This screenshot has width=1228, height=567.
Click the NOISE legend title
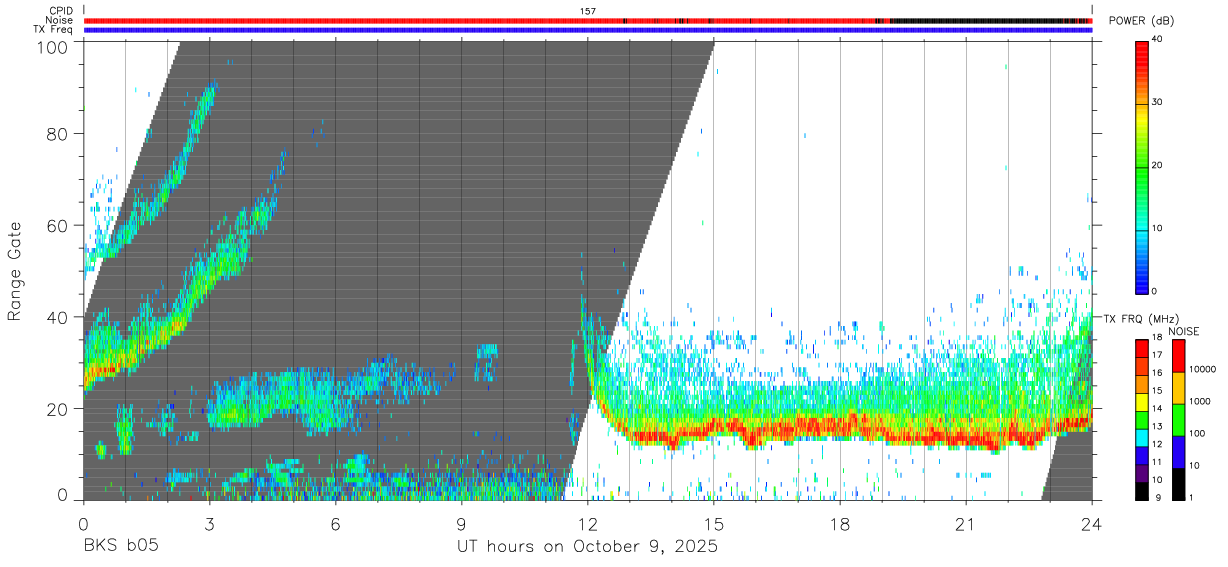pos(1184,331)
